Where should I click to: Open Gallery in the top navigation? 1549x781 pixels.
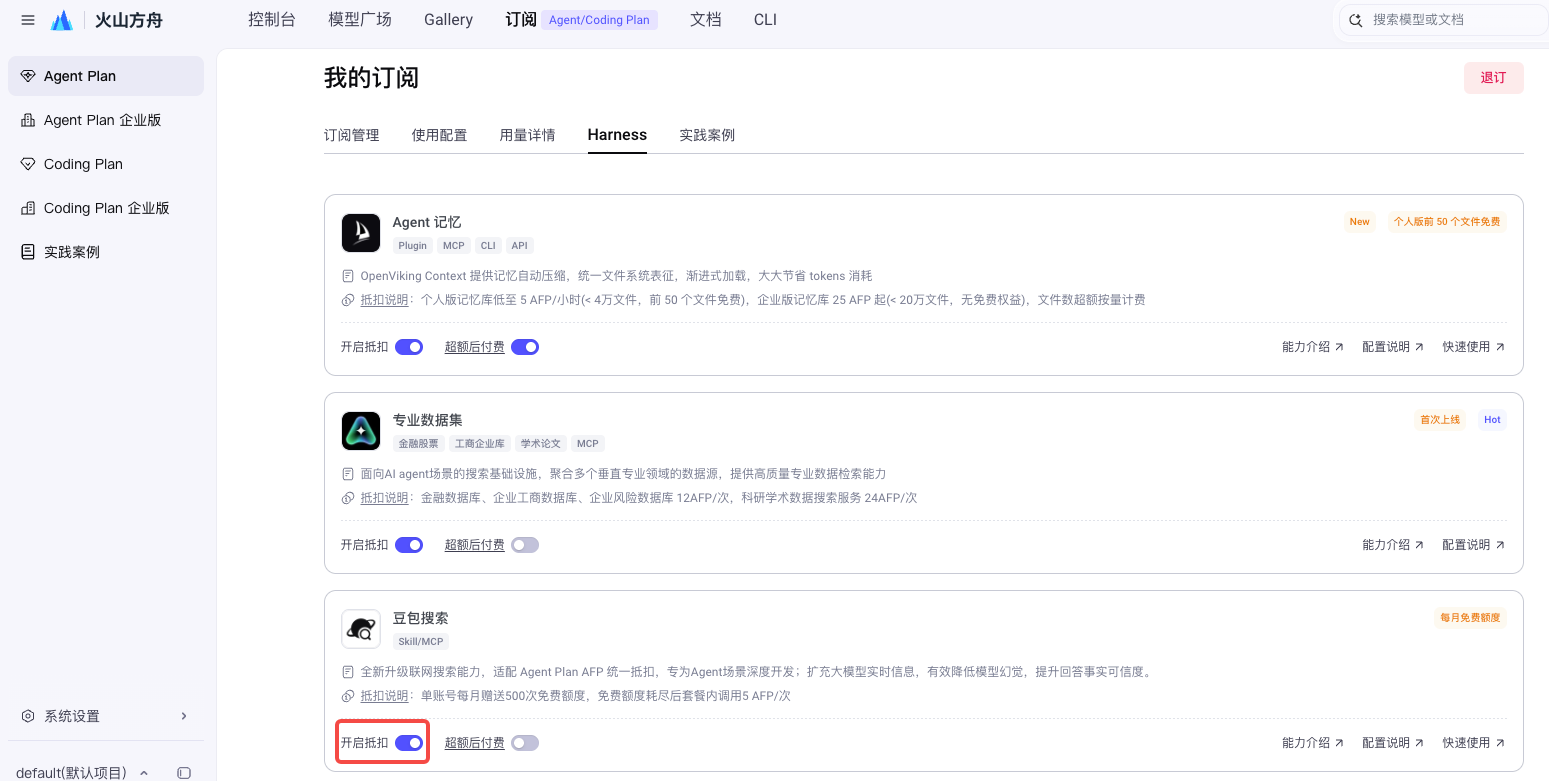[x=448, y=20]
